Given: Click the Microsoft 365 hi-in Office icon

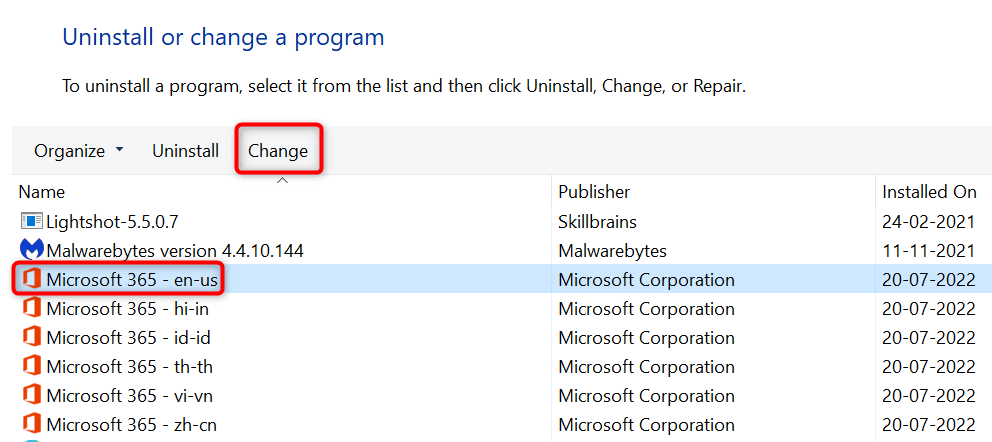Looking at the screenshot, I should (31, 308).
